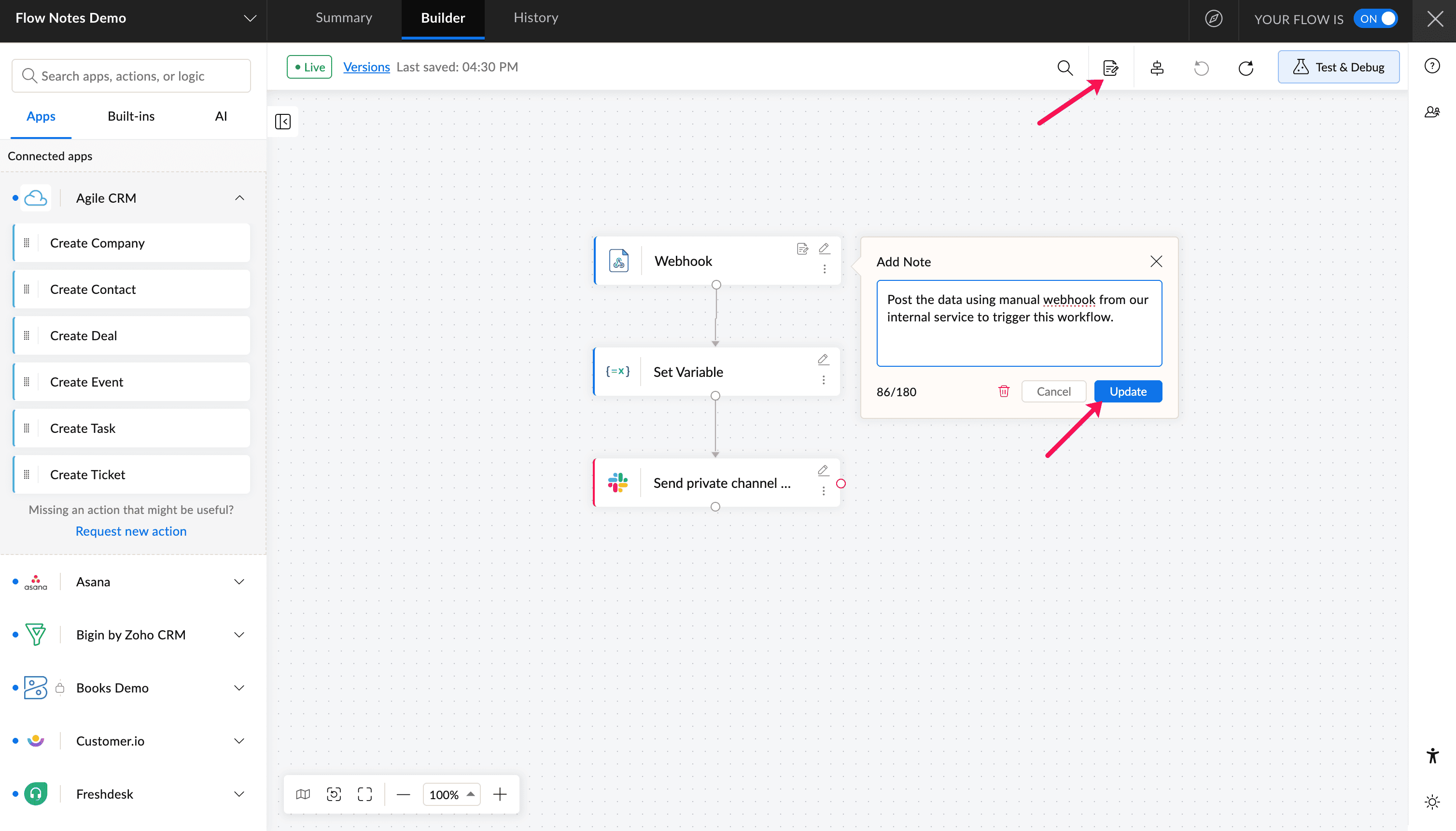
Task: Click the edit pencil on Webhook node
Action: tap(824, 248)
